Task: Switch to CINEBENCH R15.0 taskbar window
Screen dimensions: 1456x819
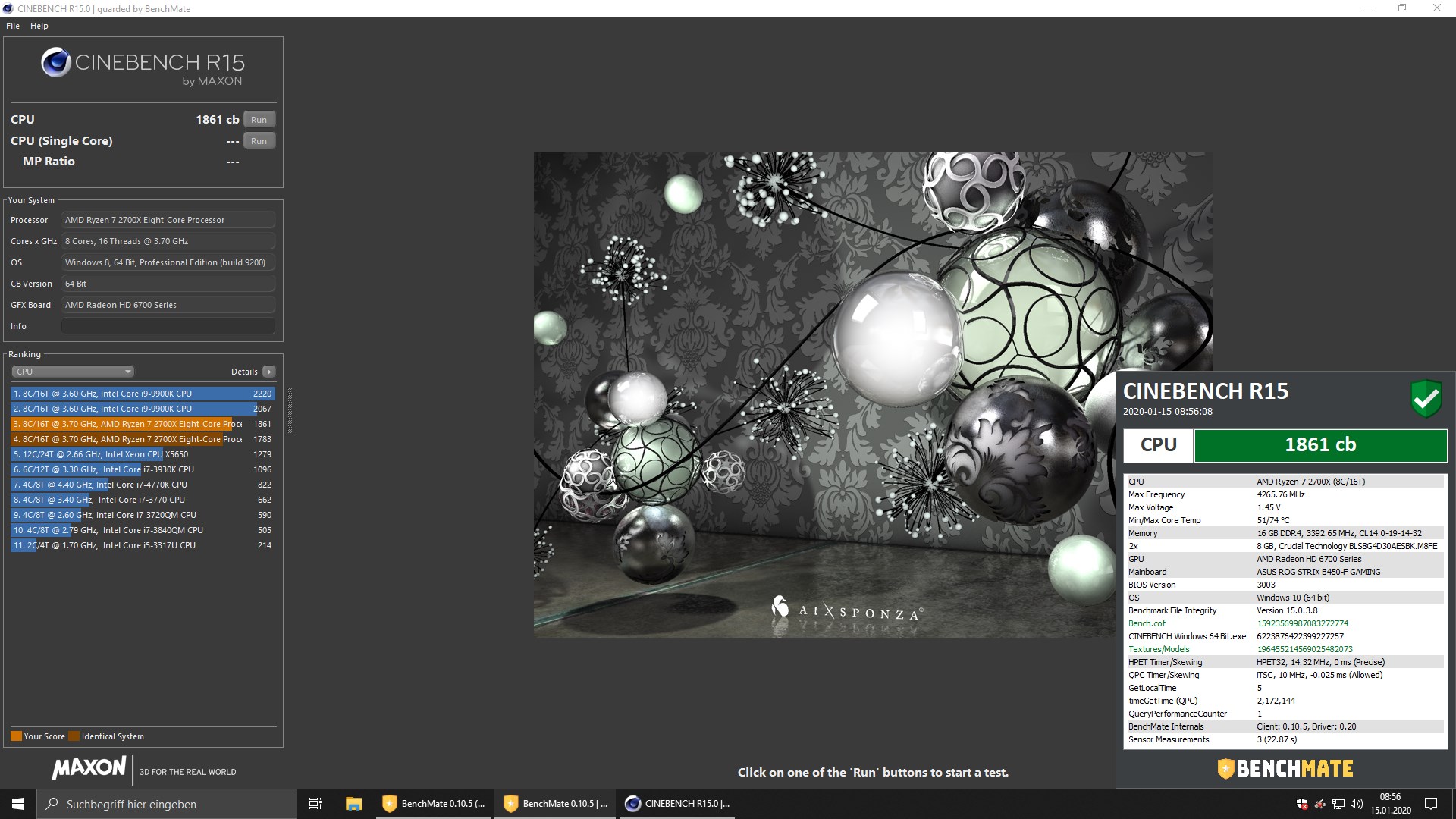Action: tap(676, 804)
